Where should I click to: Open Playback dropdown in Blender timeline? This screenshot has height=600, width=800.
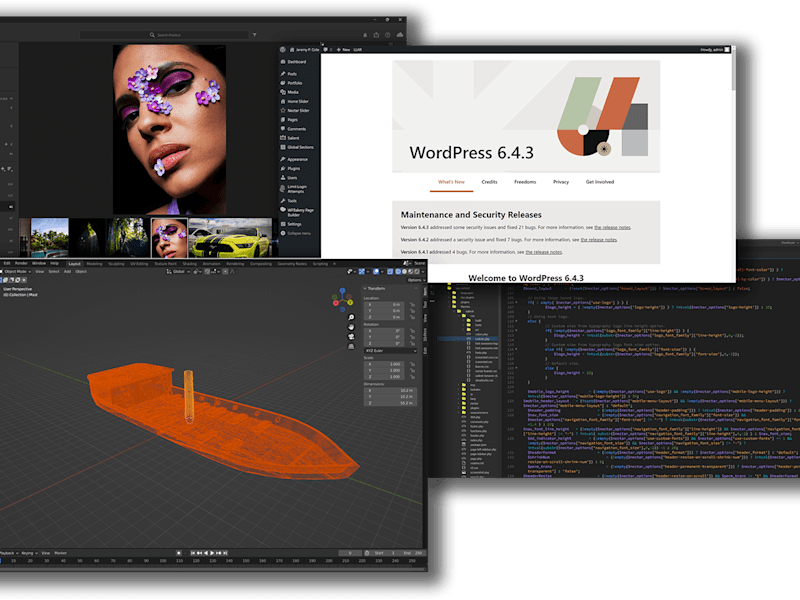9,553
